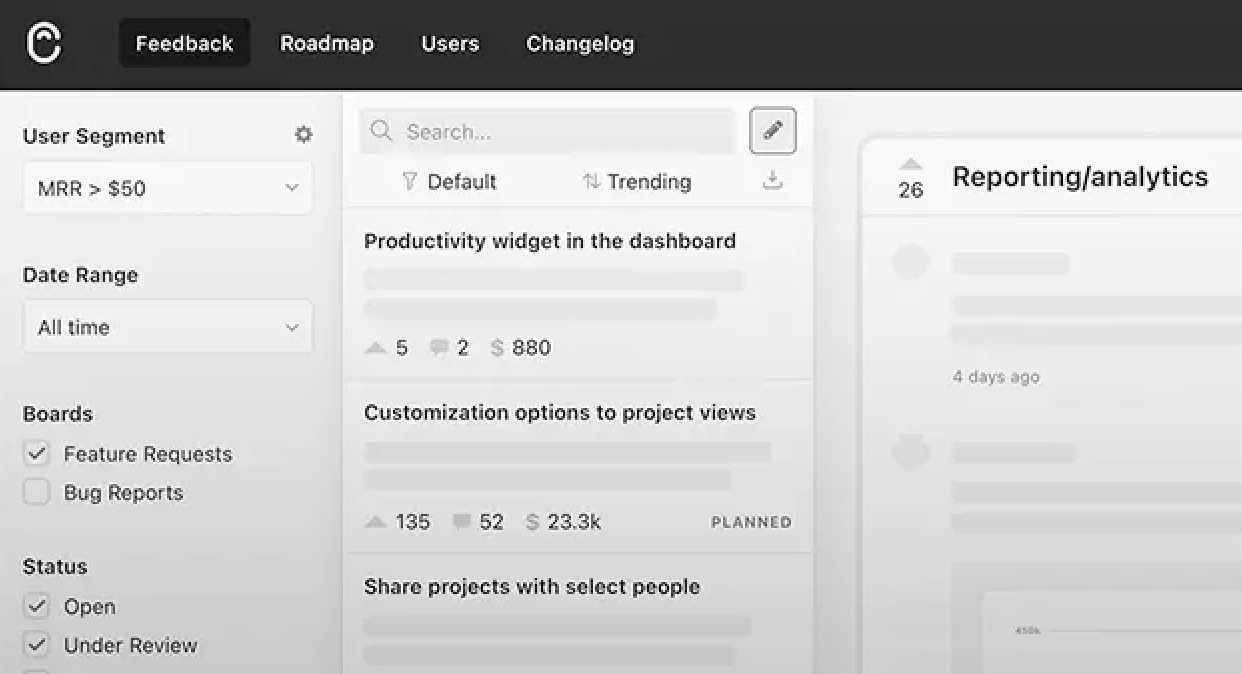Viewport: 1242px width, 674px height.
Task: Expand the MRR > $50 segment dropdown
Action: pos(167,188)
